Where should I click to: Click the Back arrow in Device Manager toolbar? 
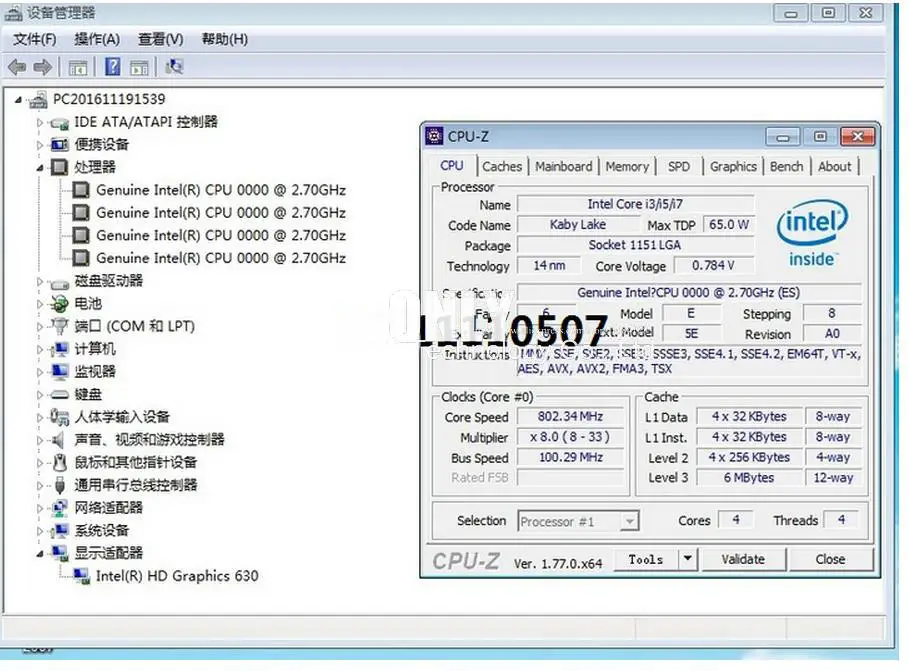point(17,67)
